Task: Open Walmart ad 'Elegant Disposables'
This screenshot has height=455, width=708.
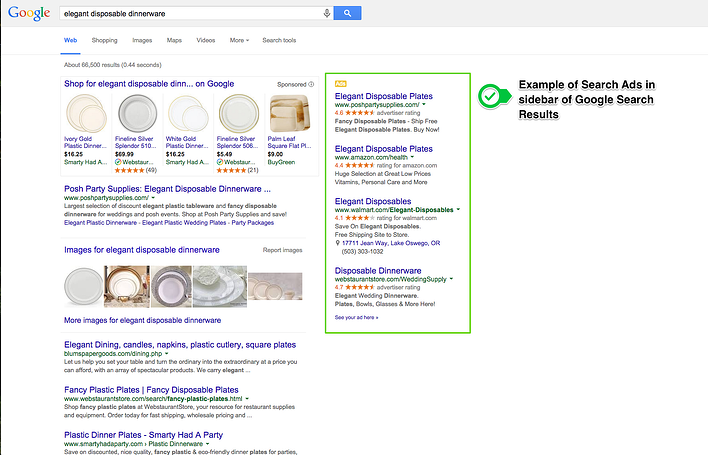Action: (373, 201)
